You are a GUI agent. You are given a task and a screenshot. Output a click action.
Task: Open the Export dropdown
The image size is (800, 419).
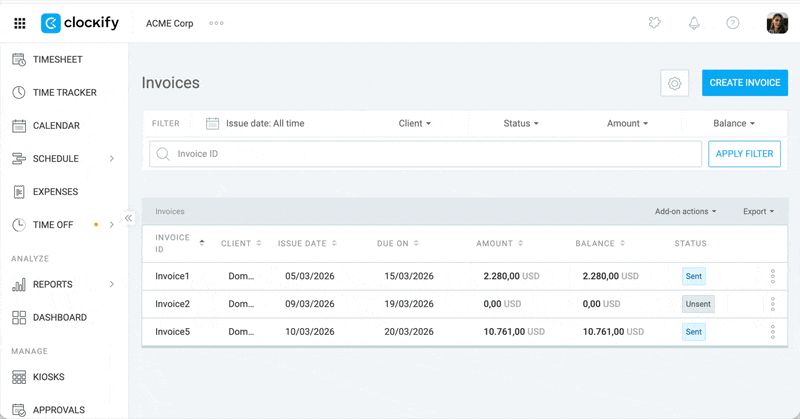(758, 212)
